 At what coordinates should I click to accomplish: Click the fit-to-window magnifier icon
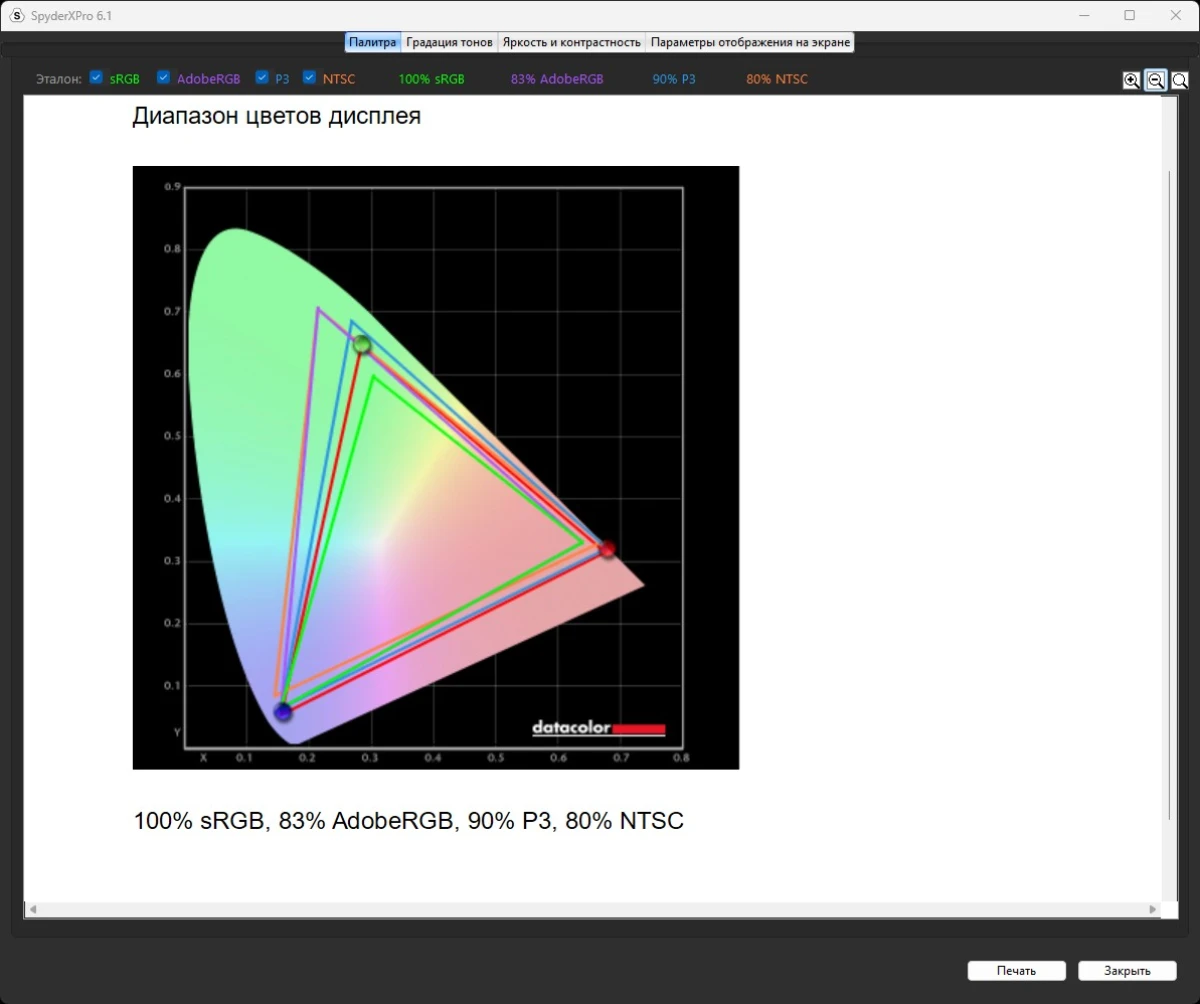[1180, 81]
